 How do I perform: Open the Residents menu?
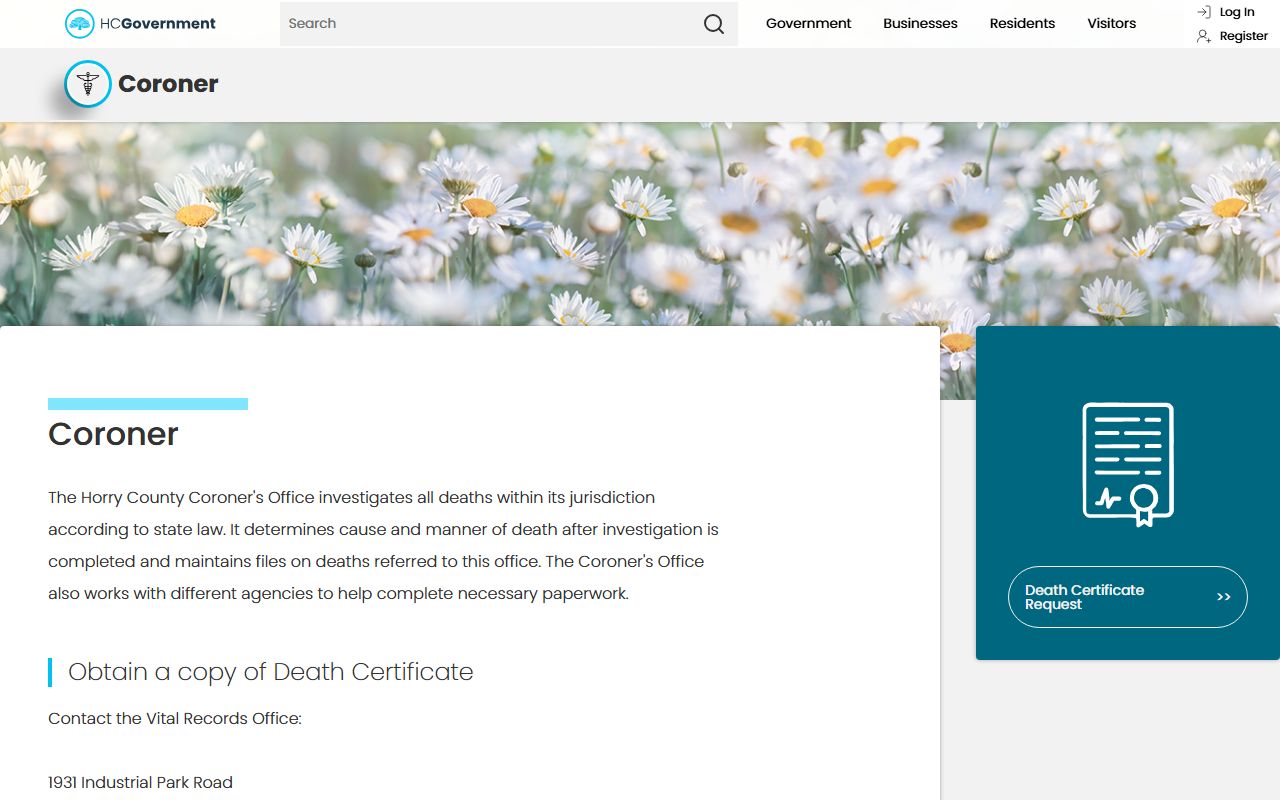[x=1022, y=23]
